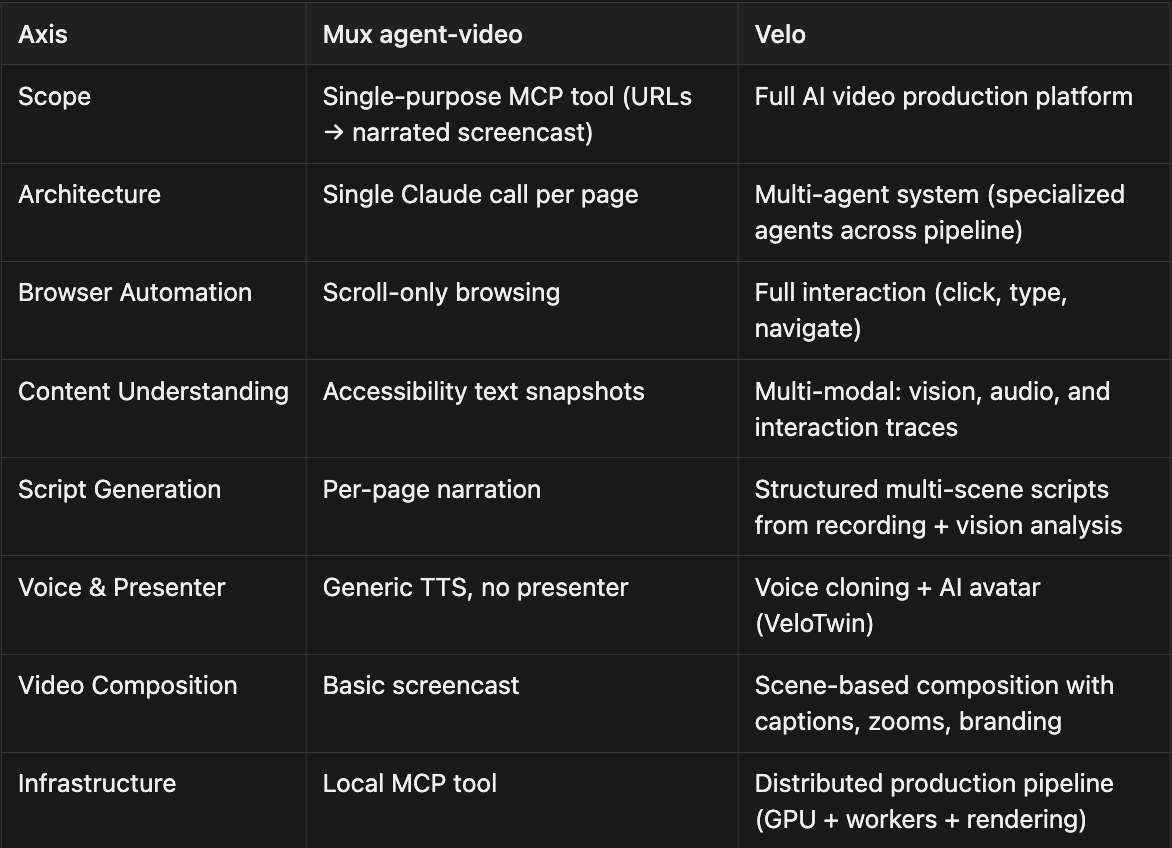The width and height of the screenshot is (1172, 848).
Task: Select the 'Script Generation' row label
Action: pos(120,489)
